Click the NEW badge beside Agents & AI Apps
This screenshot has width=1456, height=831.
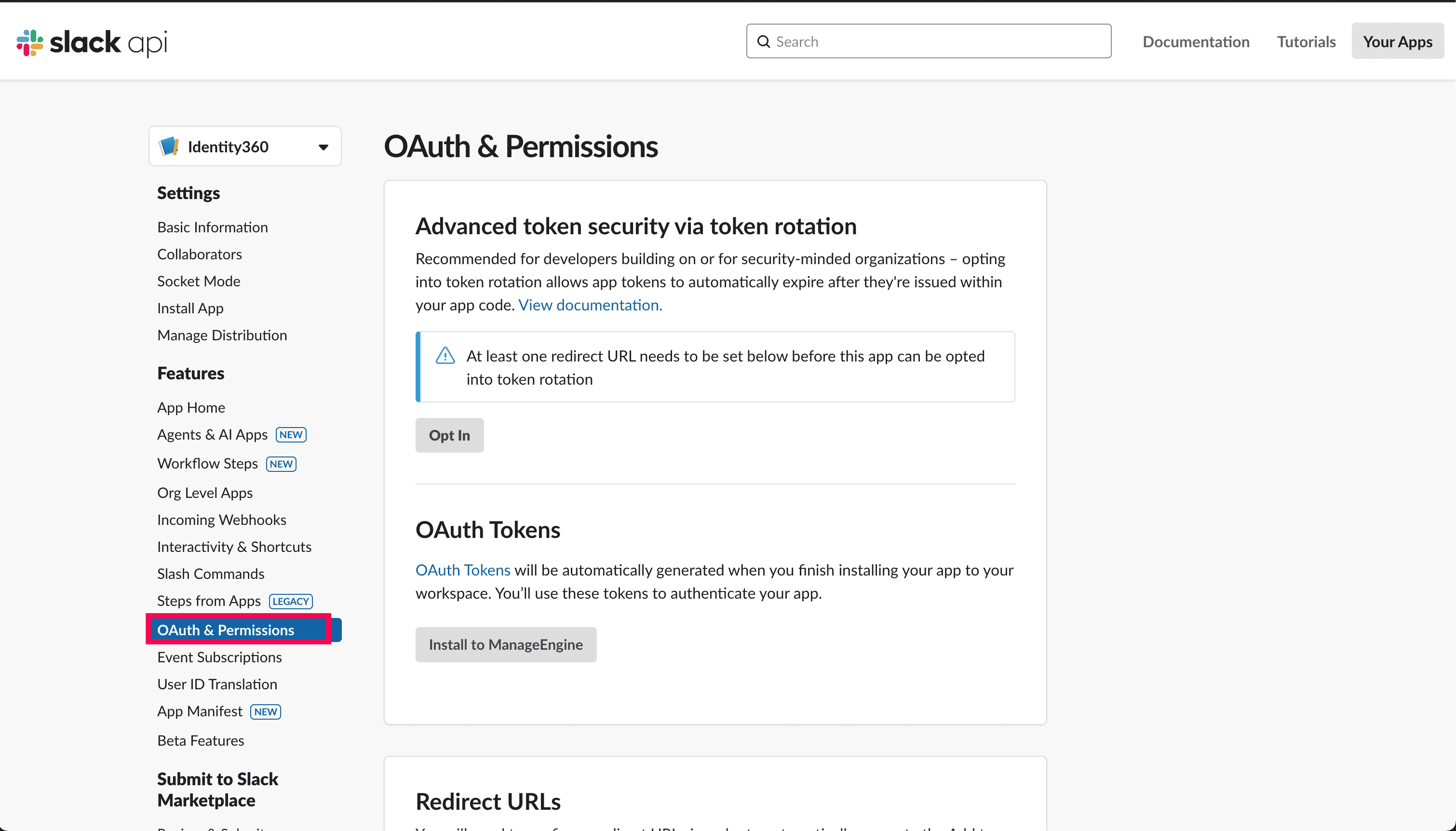pos(291,435)
